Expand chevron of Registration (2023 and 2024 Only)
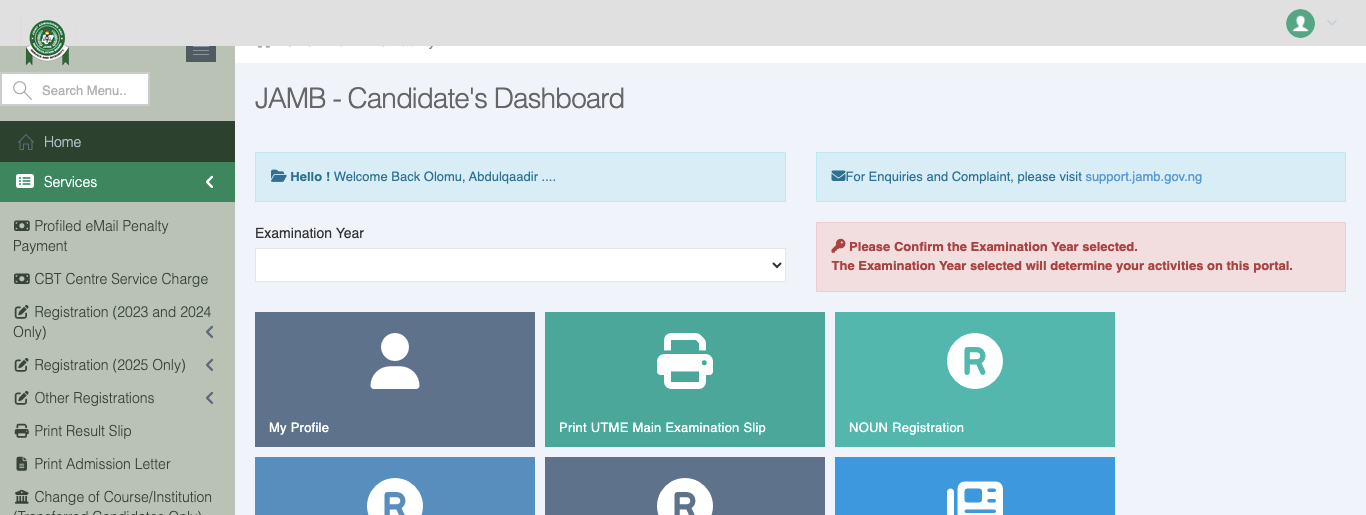Screen dimensions: 1366x515 210,332
